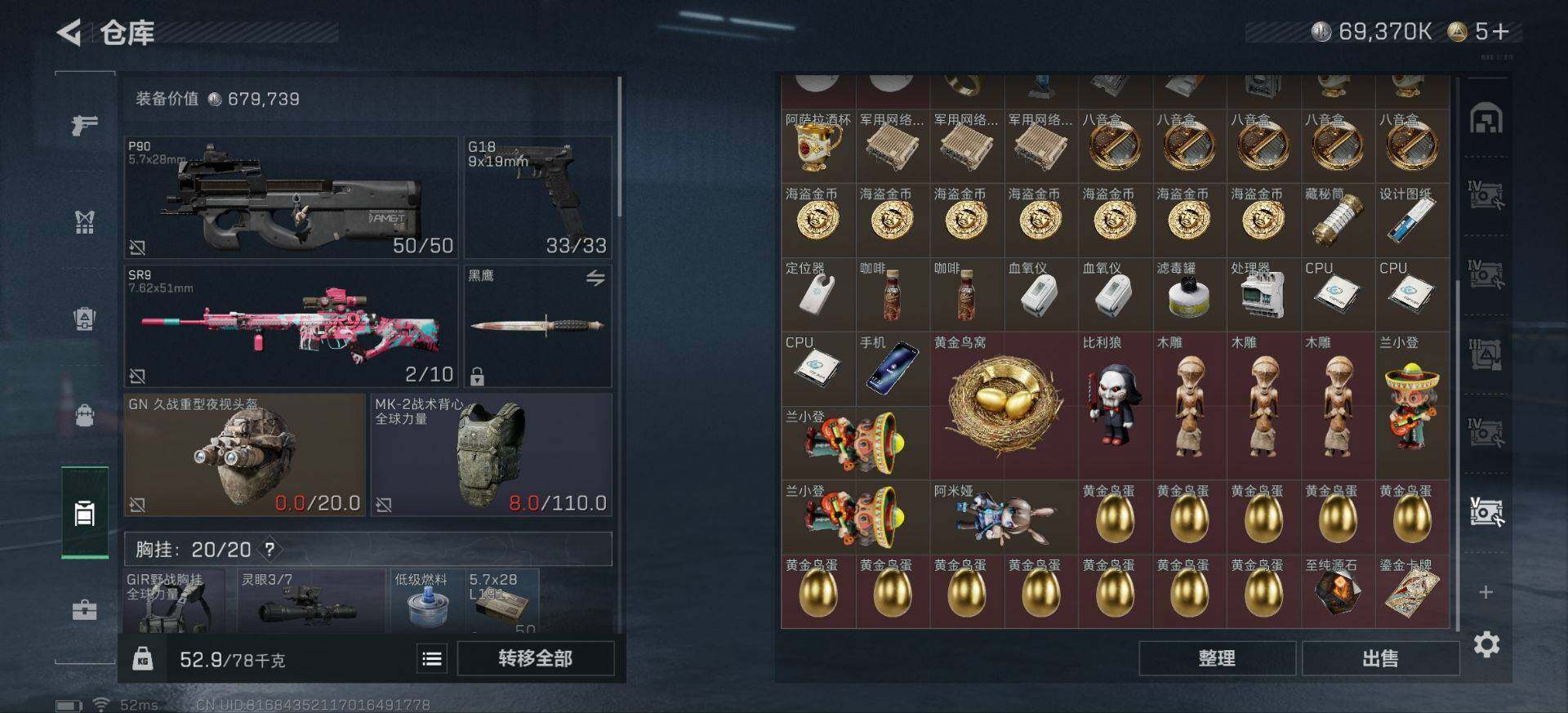The image size is (1568, 713).
Task: Click the 转移全部 button
Action: click(x=536, y=658)
